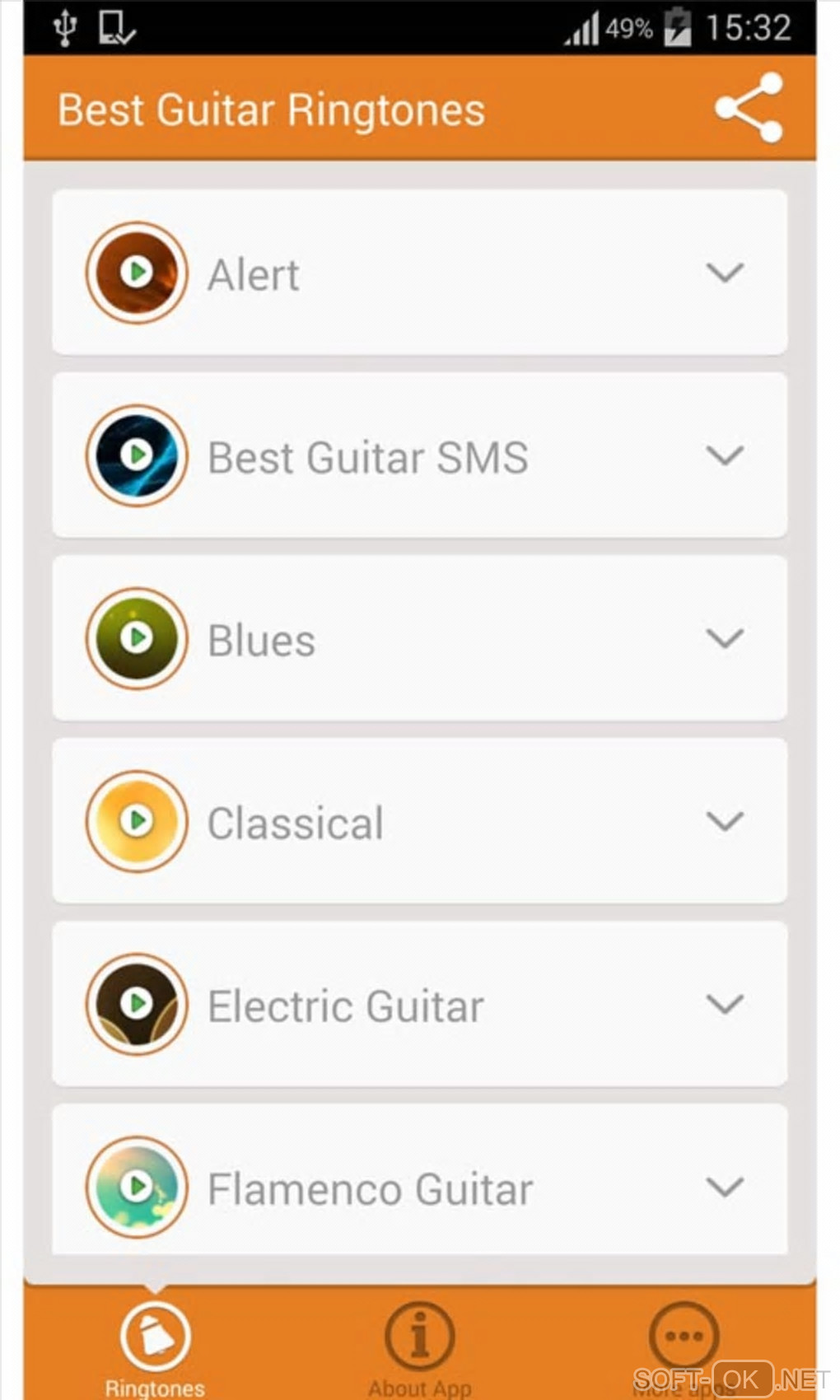Play the Alert ringtone preview
Screen dimensions: 840x1400
tap(137, 273)
